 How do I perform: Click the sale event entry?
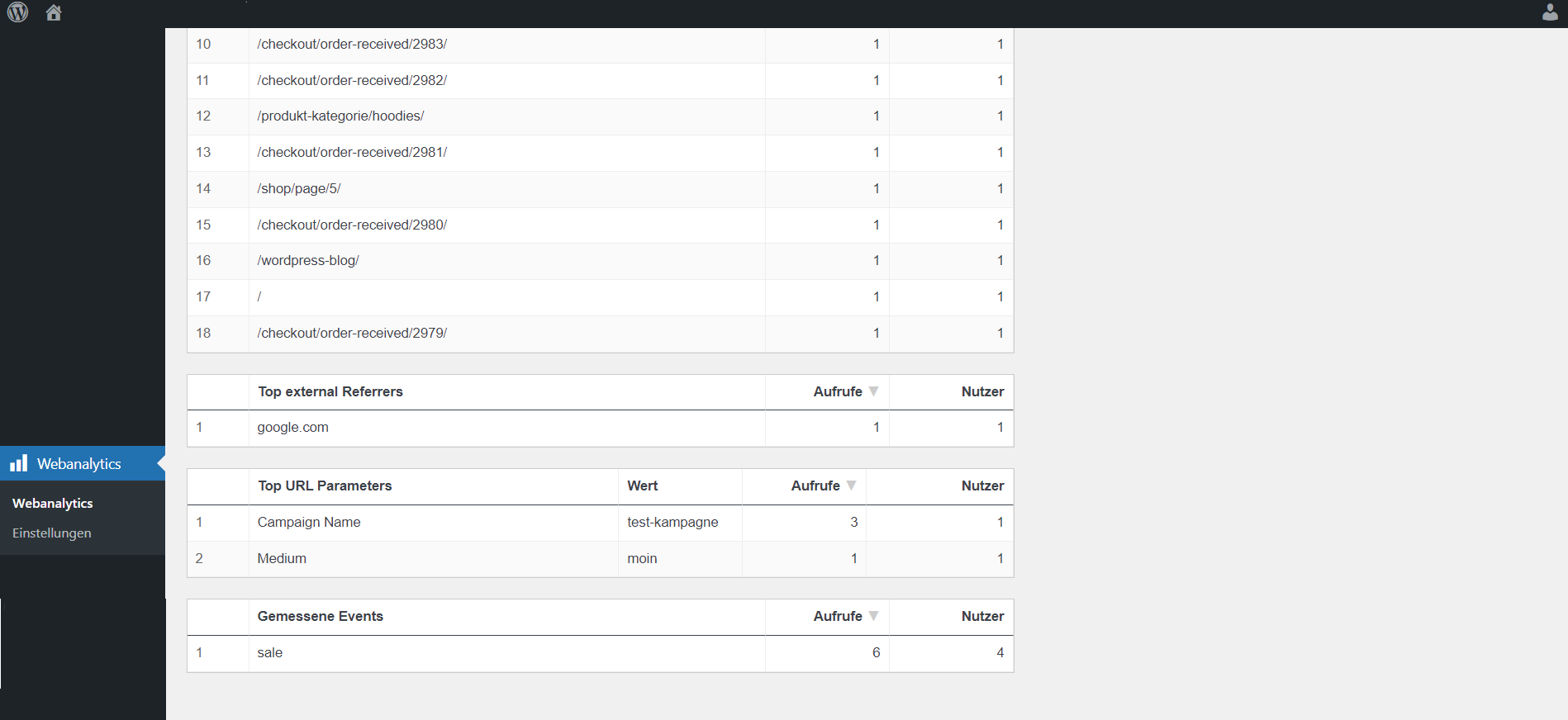(x=269, y=652)
